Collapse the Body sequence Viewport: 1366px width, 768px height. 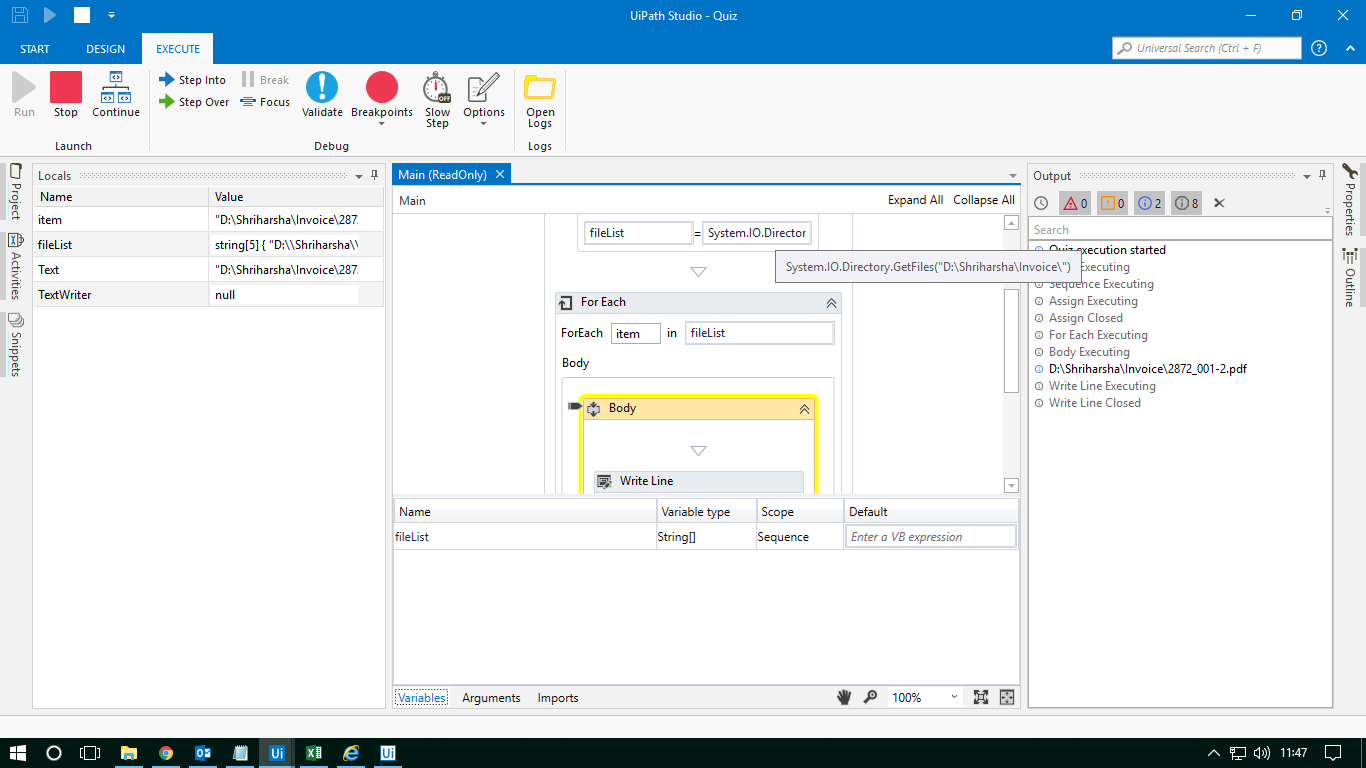[x=804, y=409]
